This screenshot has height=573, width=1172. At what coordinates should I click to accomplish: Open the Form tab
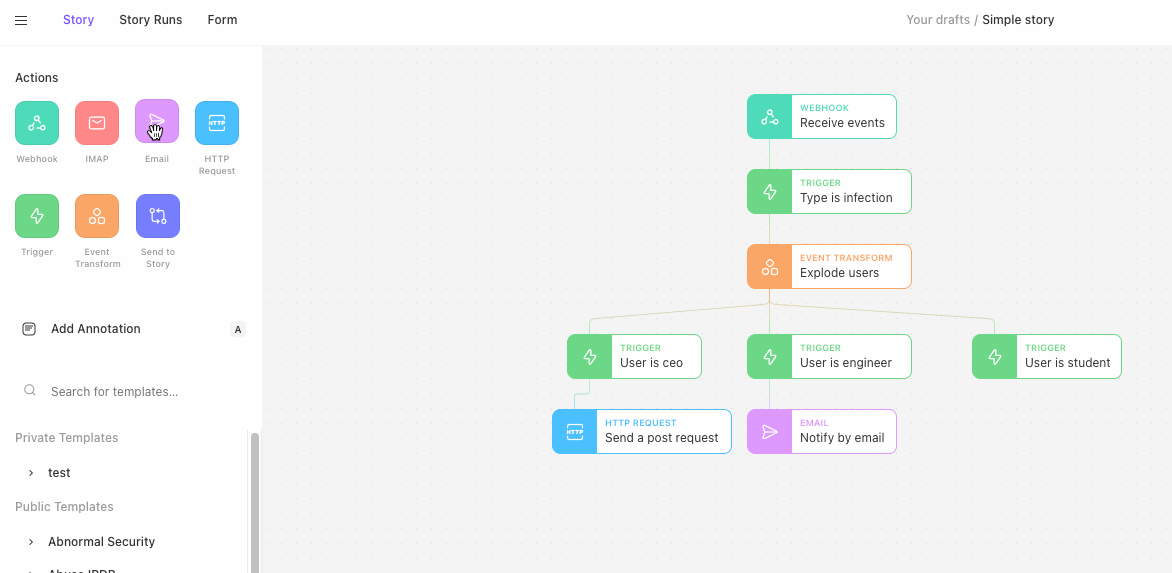222,20
